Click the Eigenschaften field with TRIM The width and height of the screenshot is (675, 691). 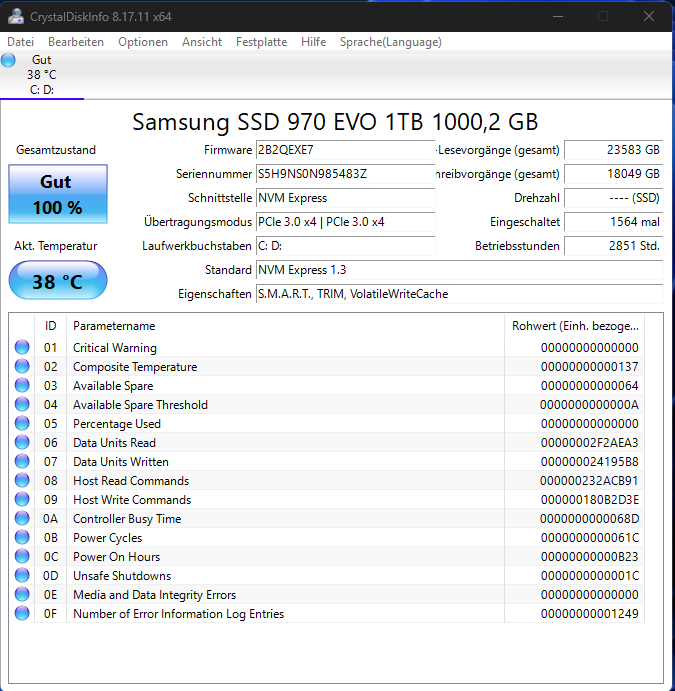pyautogui.click(x=460, y=294)
